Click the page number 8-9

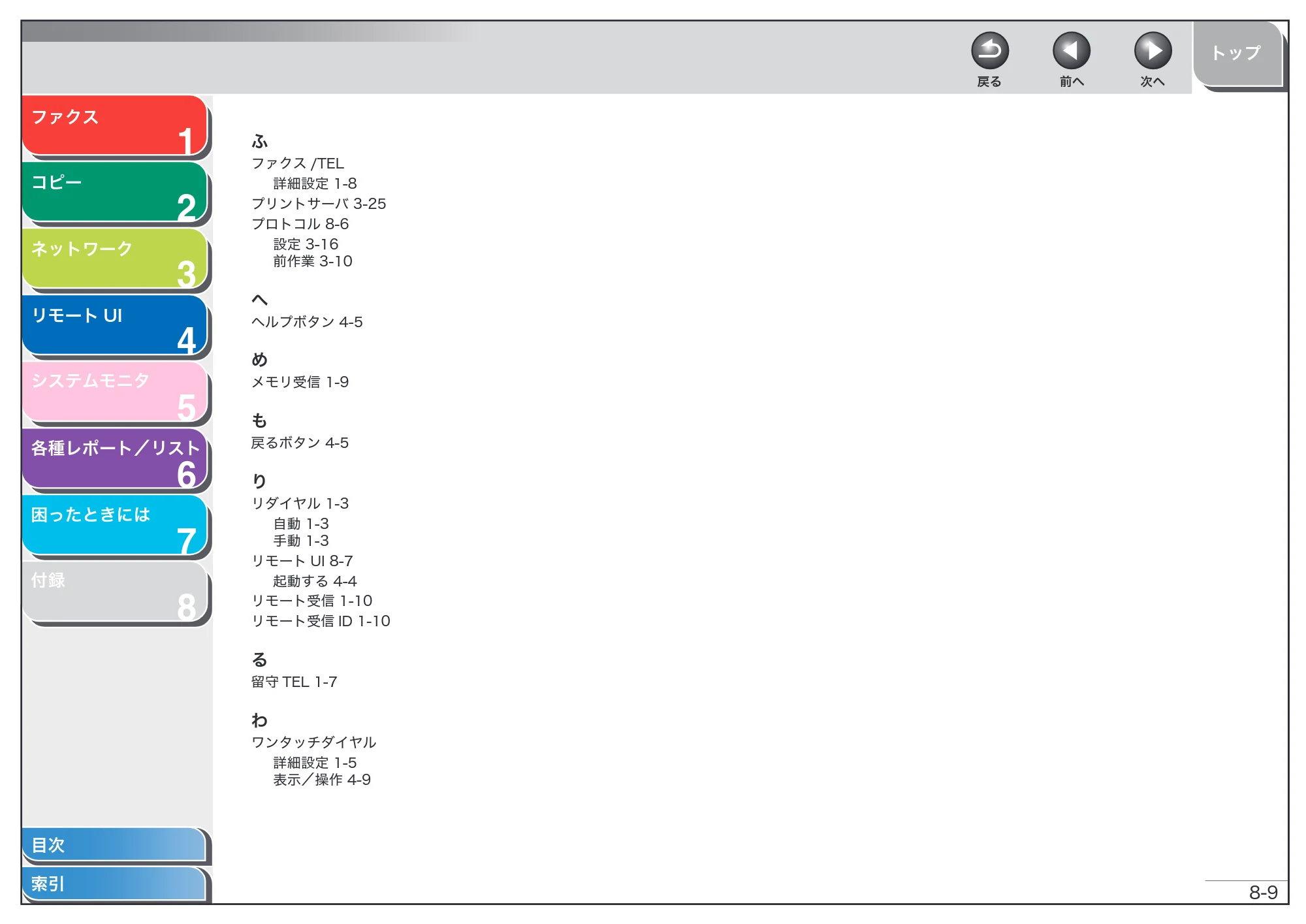(x=1263, y=893)
